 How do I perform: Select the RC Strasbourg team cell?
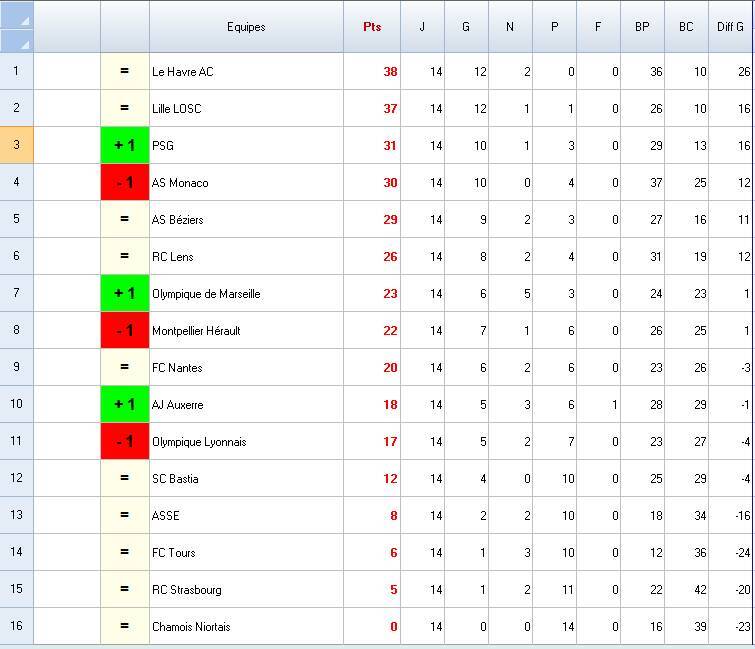pyautogui.click(x=246, y=590)
